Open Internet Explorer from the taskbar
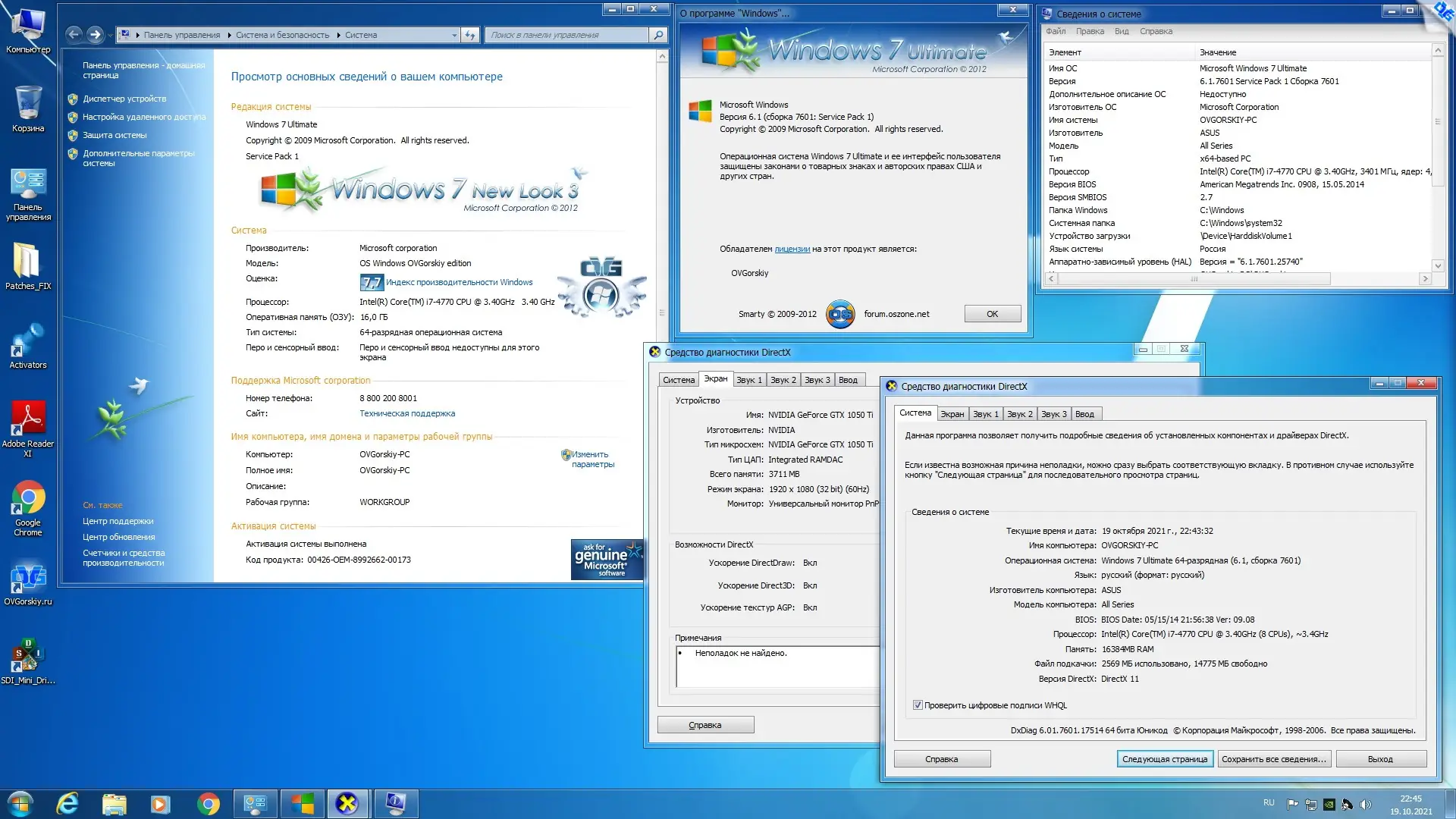This screenshot has height=819, width=1456. pos(67,803)
